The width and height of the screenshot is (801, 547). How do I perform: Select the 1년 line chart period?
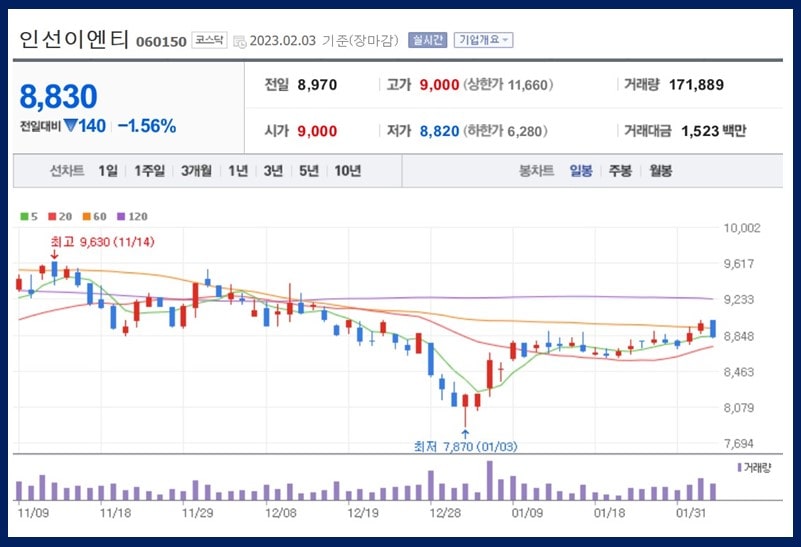tap(238, 171)
